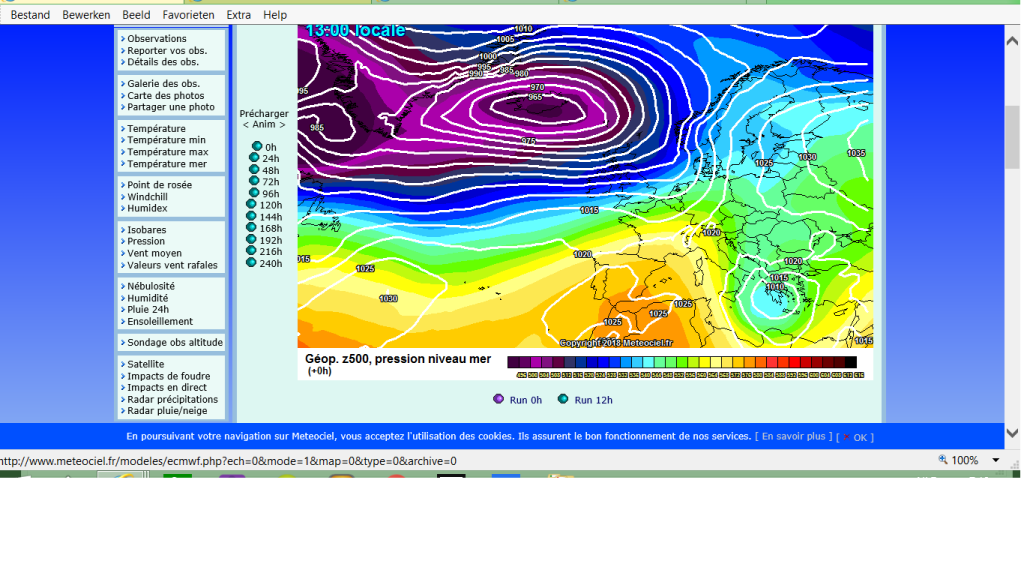Open Détails des obs.
Viewport: 1024px width, 576px height.
(163, 62)
